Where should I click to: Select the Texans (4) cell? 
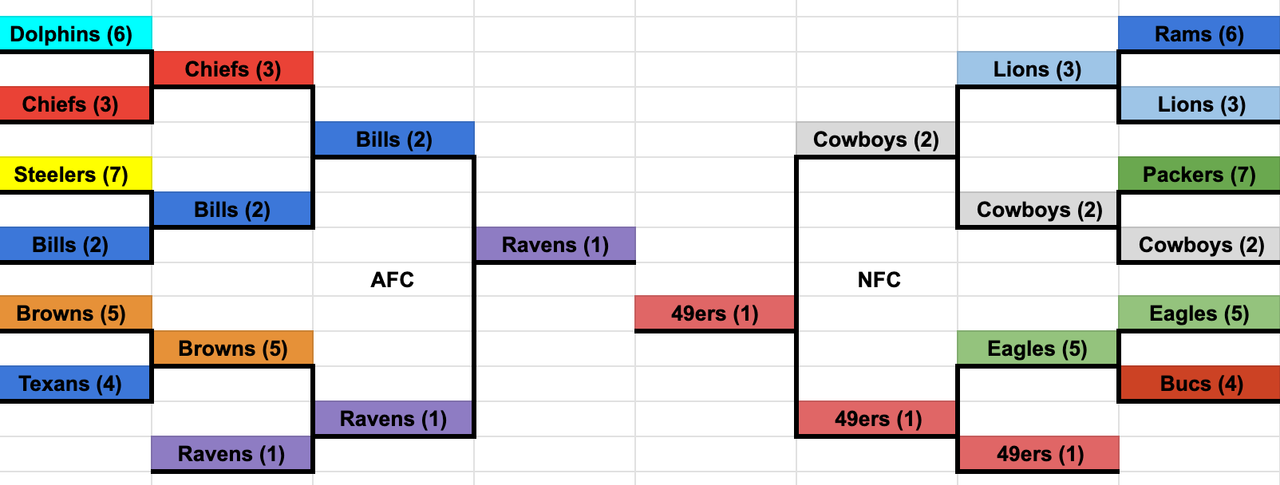pos(76,384)
